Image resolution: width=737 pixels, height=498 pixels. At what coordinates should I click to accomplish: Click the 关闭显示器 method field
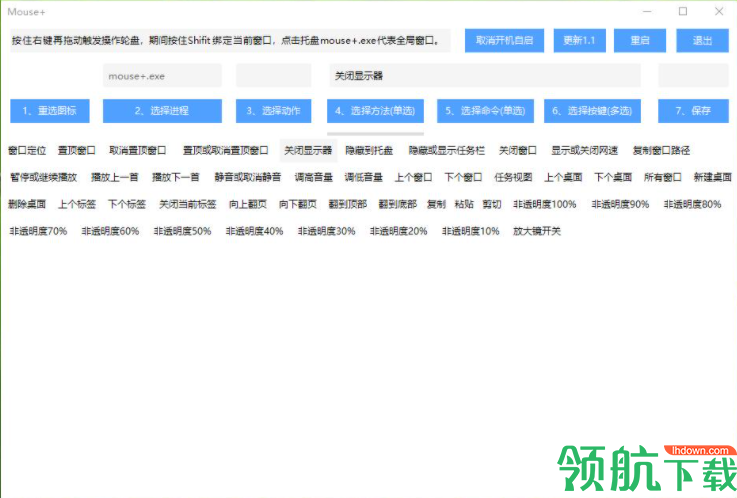[485, 76]
